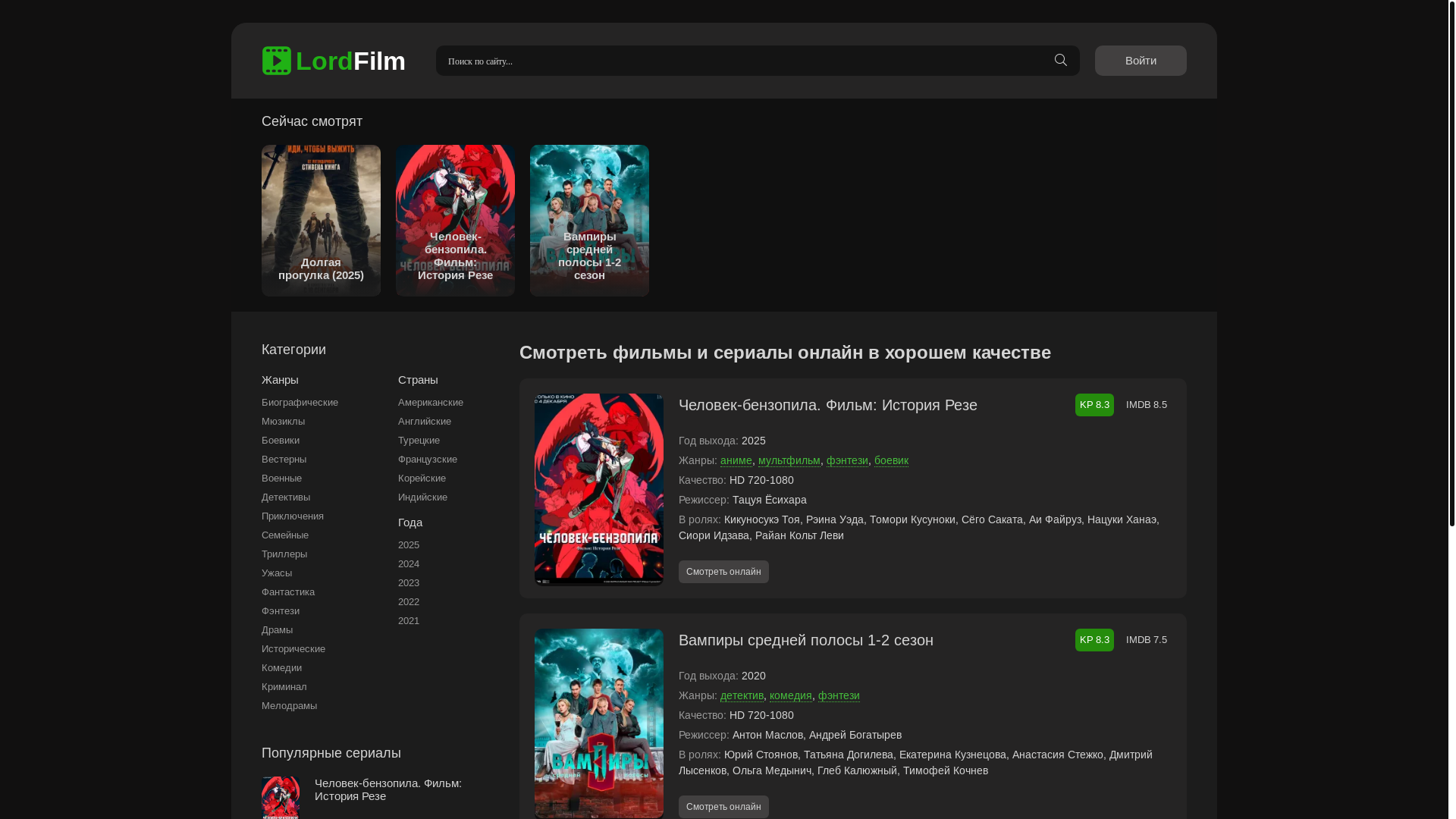
Task: Select Вестерны genre
Action: click(x=284, y=460)
